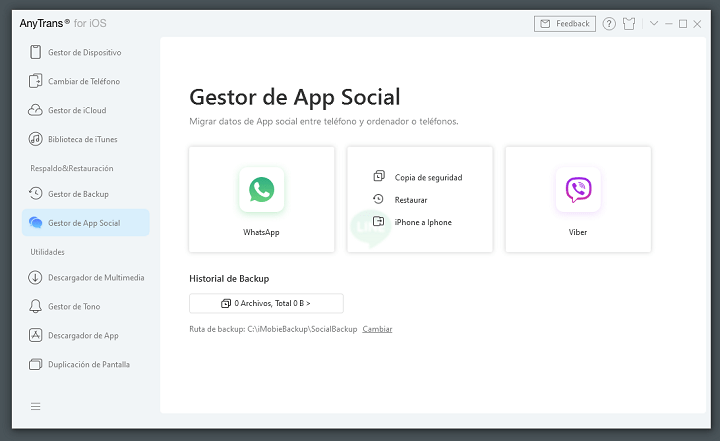Open help question mark icon
The width and height of the screenshot is (720, 441).
609,23
